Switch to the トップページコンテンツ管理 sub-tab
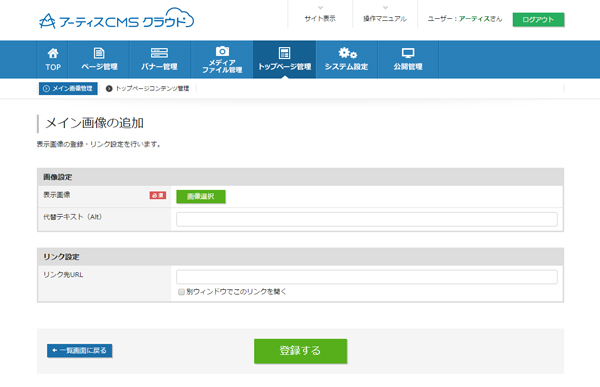Screen dimensions: 600x387 click(148, 88)
